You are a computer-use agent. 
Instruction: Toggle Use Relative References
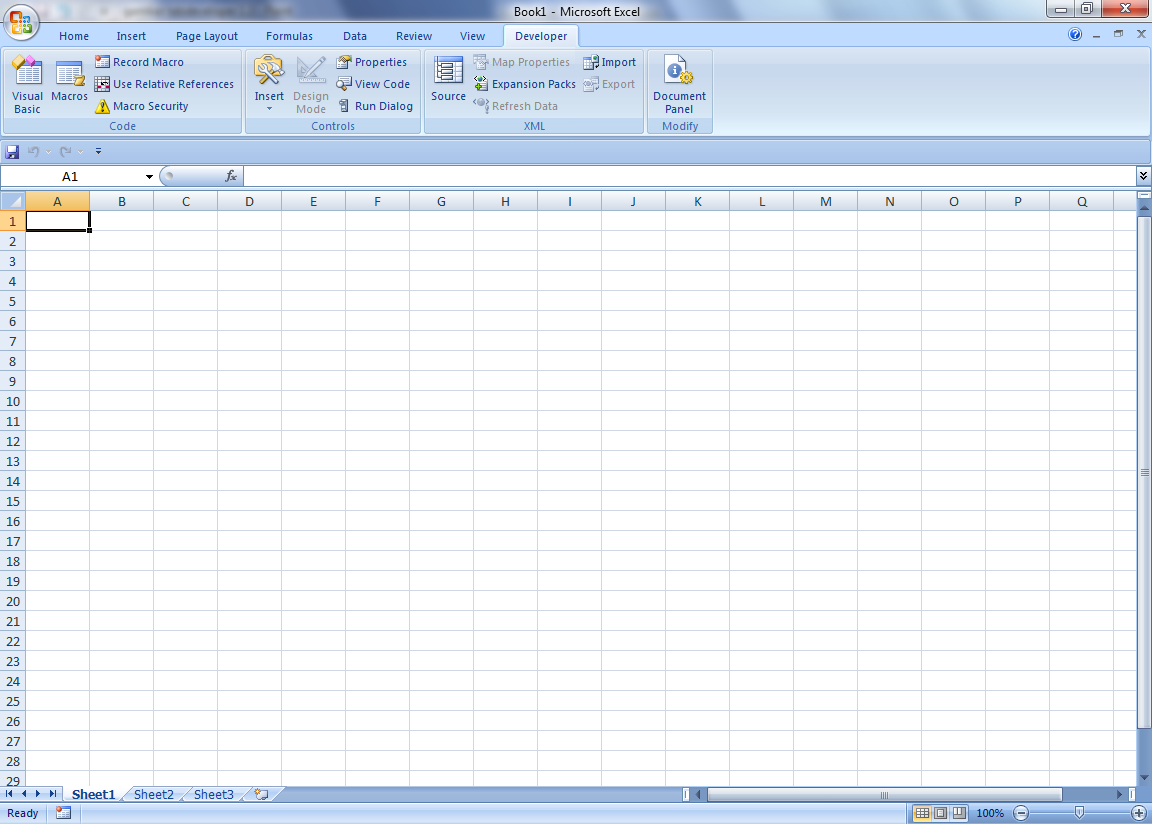tap(165, 84)
